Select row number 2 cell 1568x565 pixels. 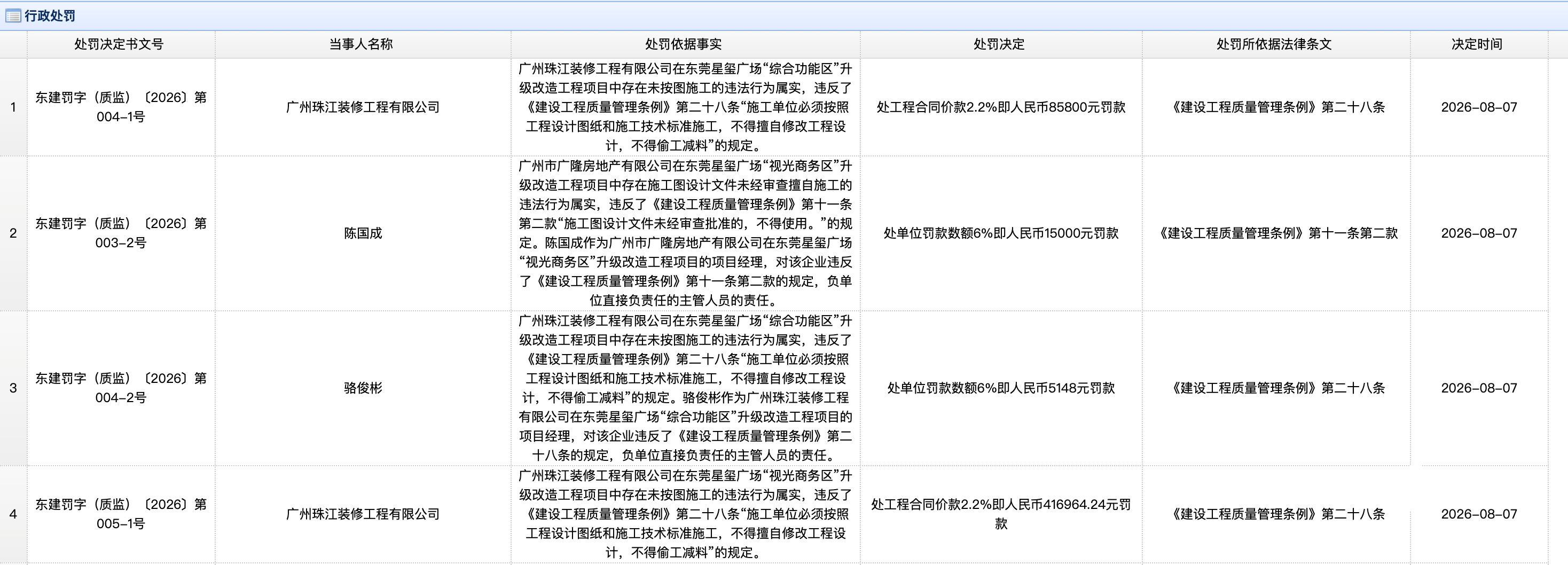pos(13,233)
